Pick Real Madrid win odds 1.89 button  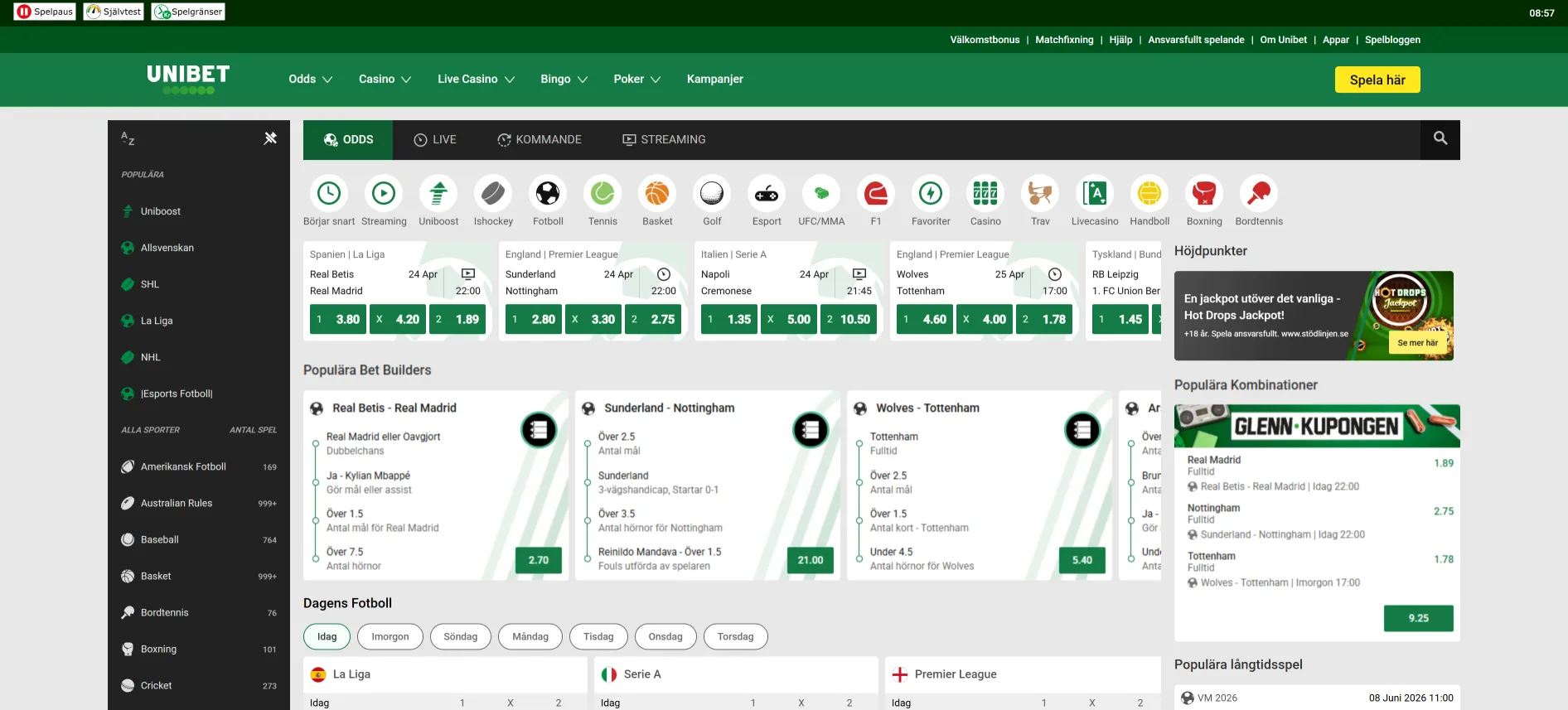coord(457,319)
